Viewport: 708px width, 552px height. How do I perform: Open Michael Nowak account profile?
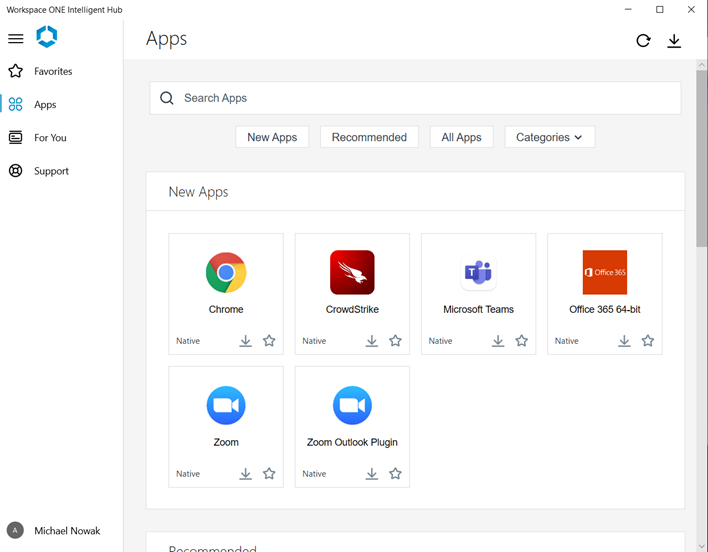click(67, 531)
